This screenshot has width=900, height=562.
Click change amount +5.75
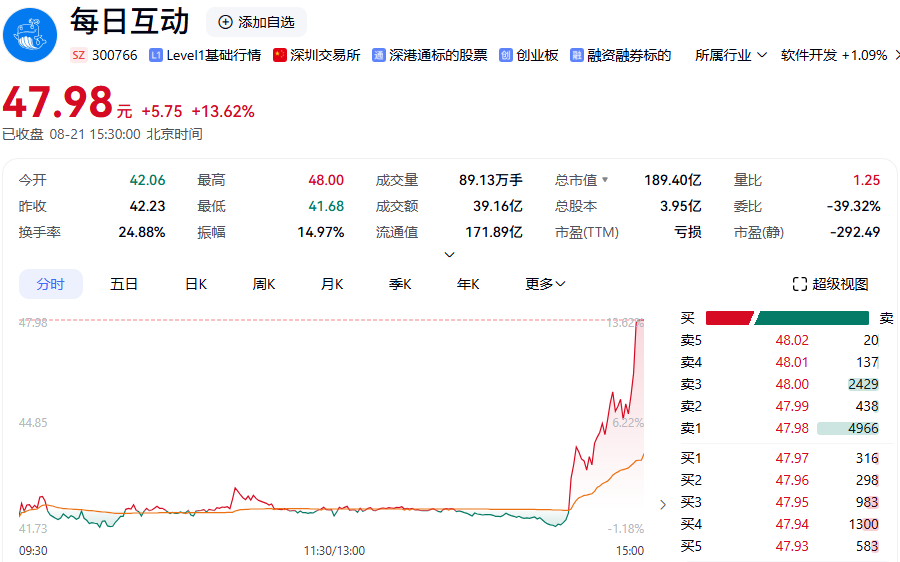point(162,111)
